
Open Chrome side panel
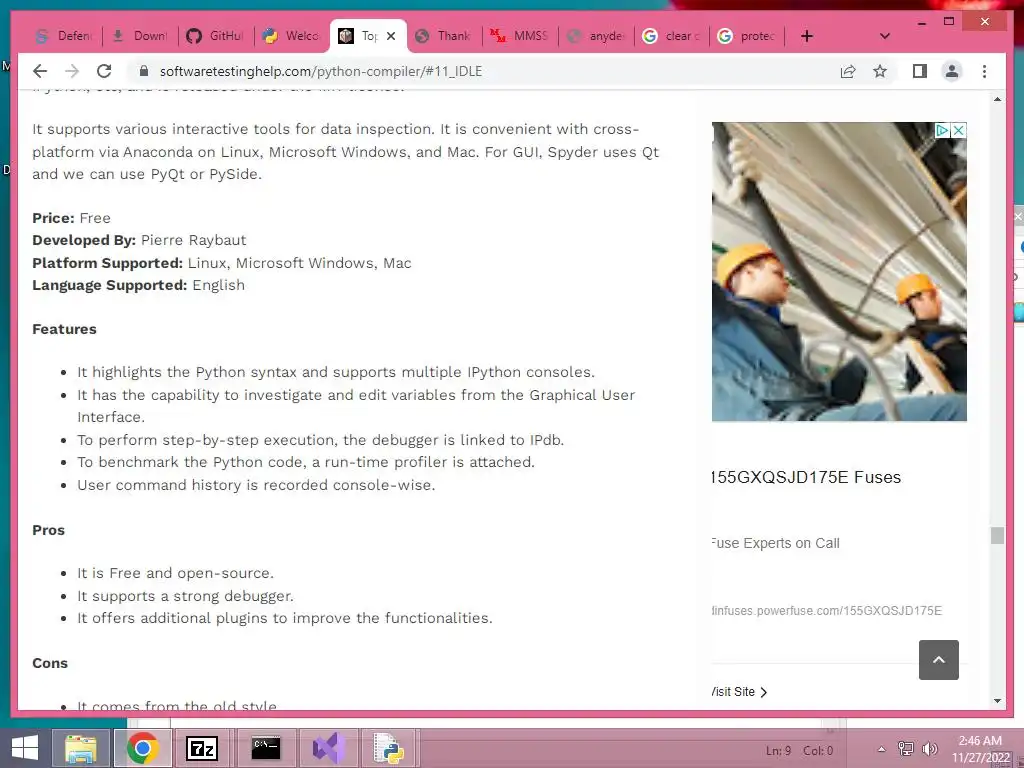920,71
